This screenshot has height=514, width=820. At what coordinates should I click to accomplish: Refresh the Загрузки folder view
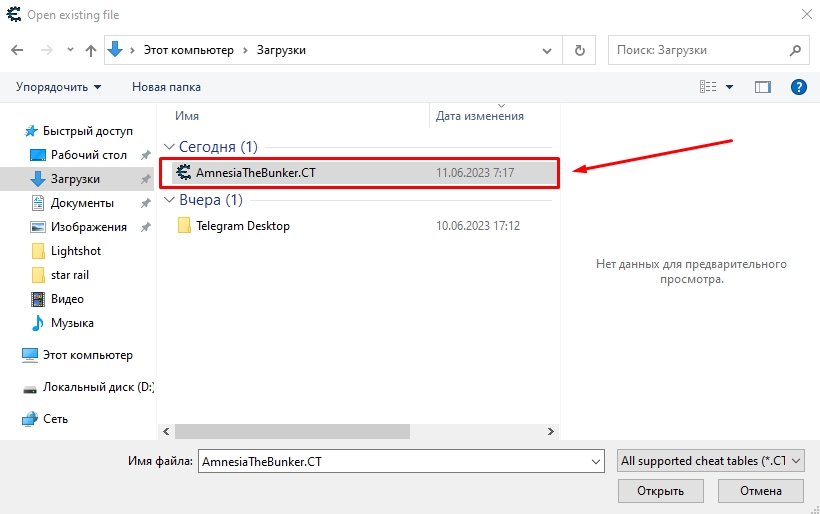pos(579,49)
